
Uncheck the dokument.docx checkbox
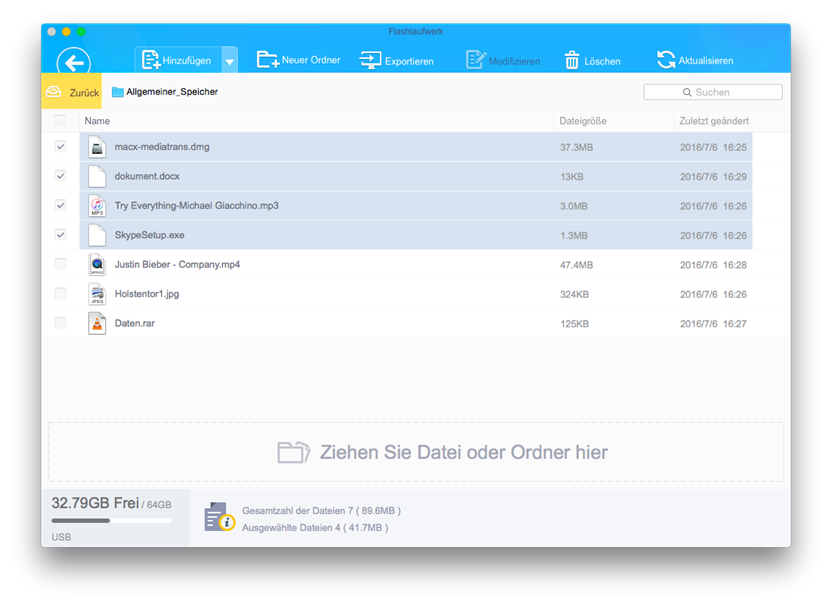(x=60, y=176)
